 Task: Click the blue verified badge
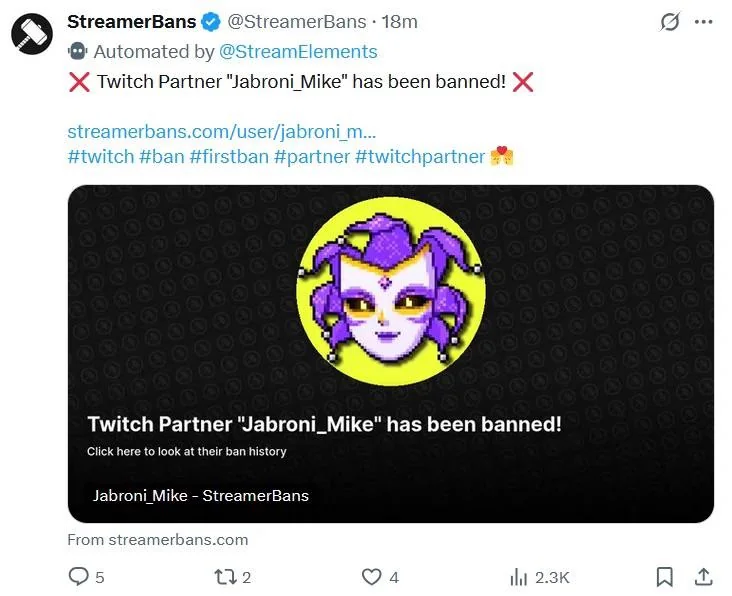[x=213, y=21]
